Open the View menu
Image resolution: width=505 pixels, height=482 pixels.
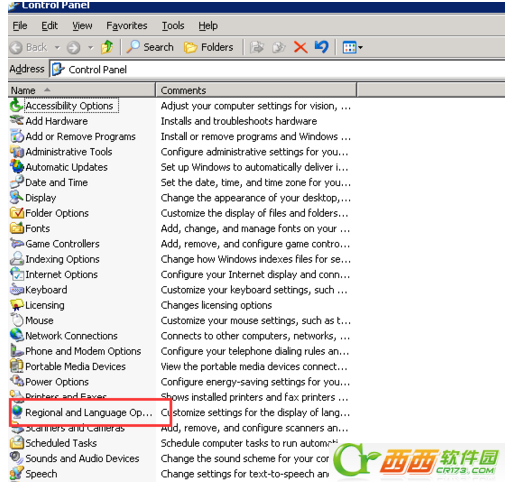(82, 26)
